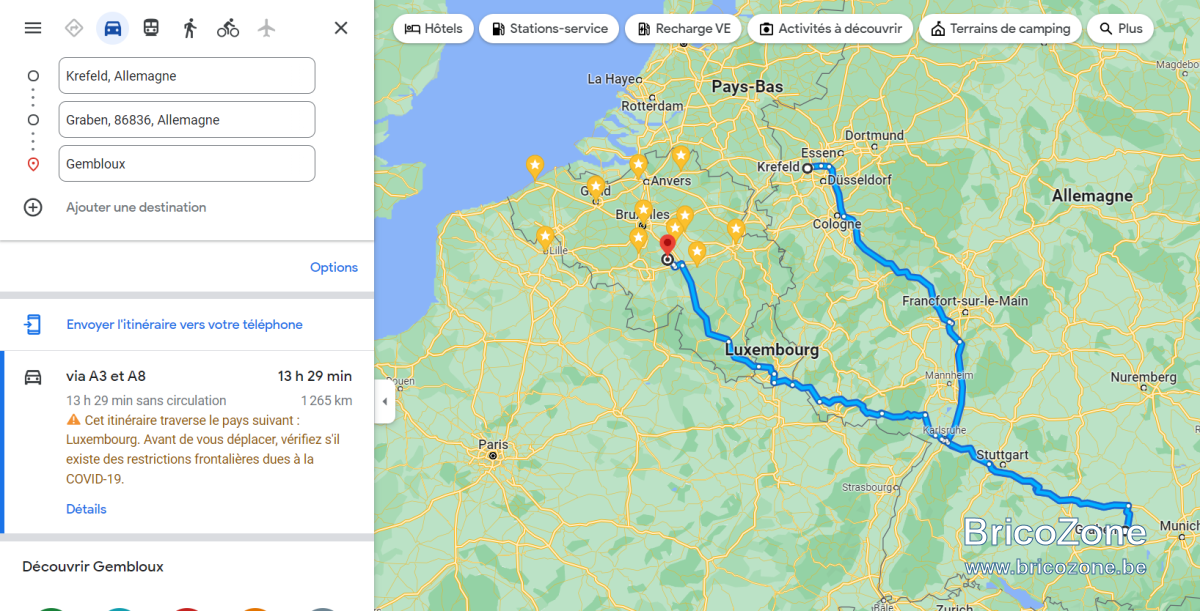
Task: Edit the Gembloux destination field
Action: click(187, 164)
